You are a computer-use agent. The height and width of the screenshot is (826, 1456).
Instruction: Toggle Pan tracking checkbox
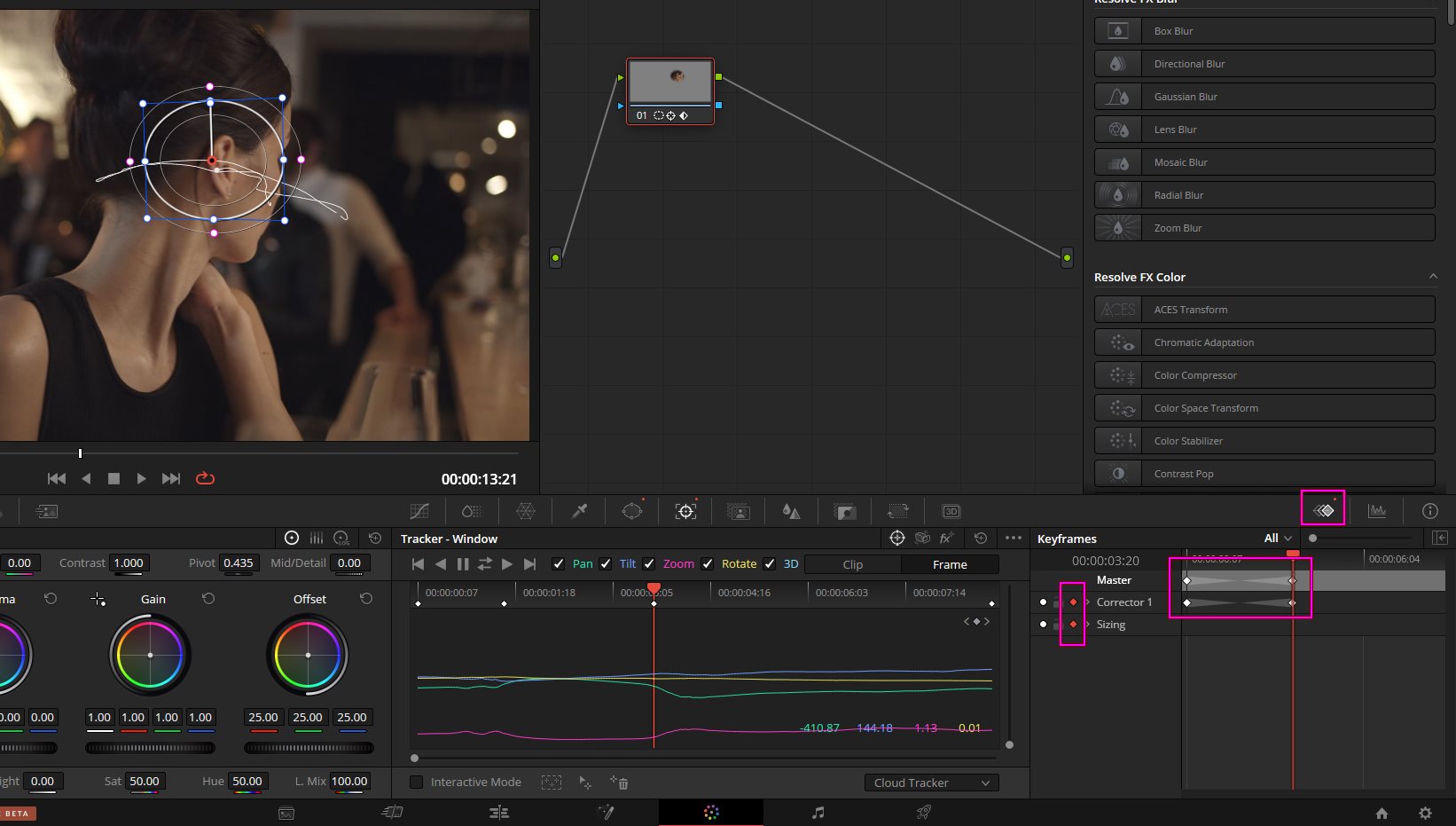[x=559, y=563]
